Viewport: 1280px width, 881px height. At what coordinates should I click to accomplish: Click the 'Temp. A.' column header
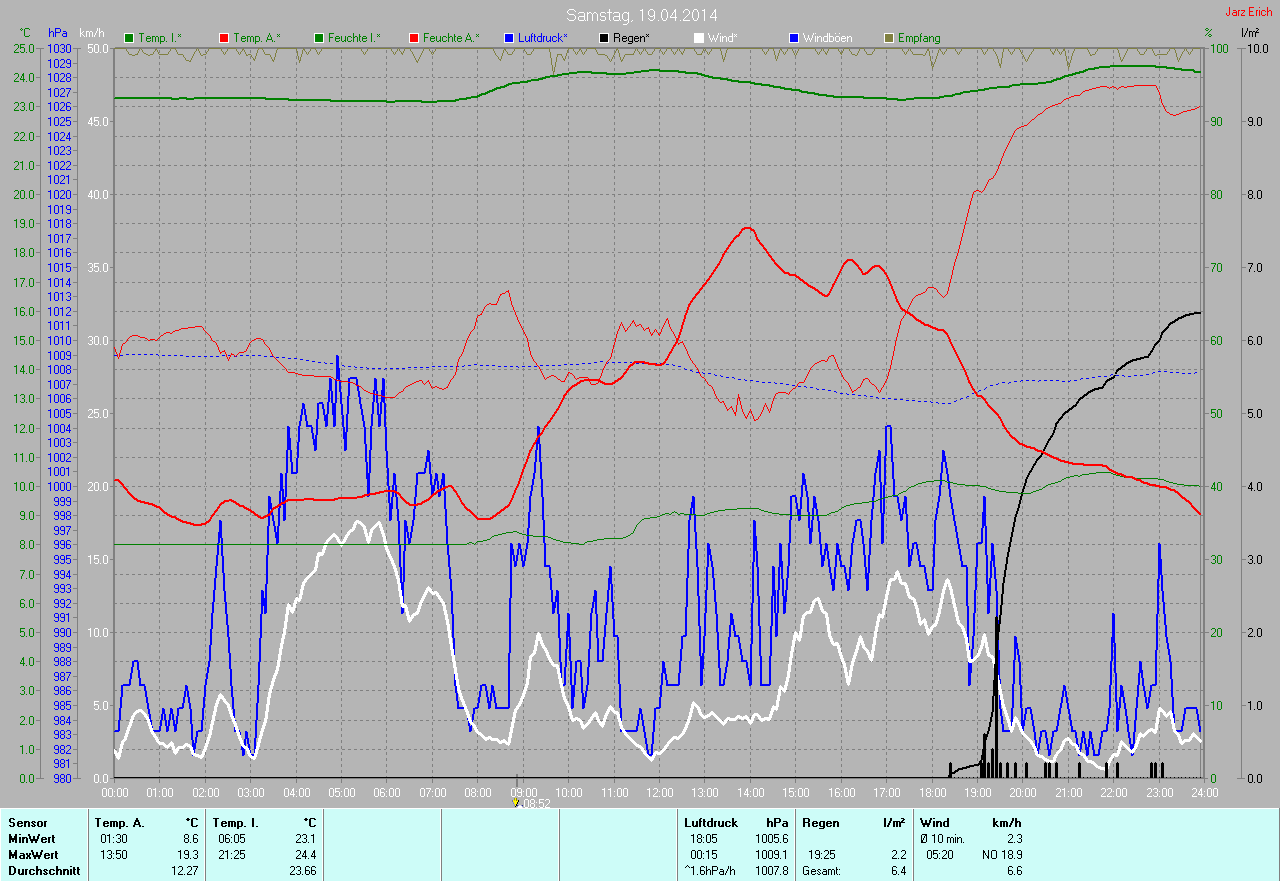[x=120, y=822]
